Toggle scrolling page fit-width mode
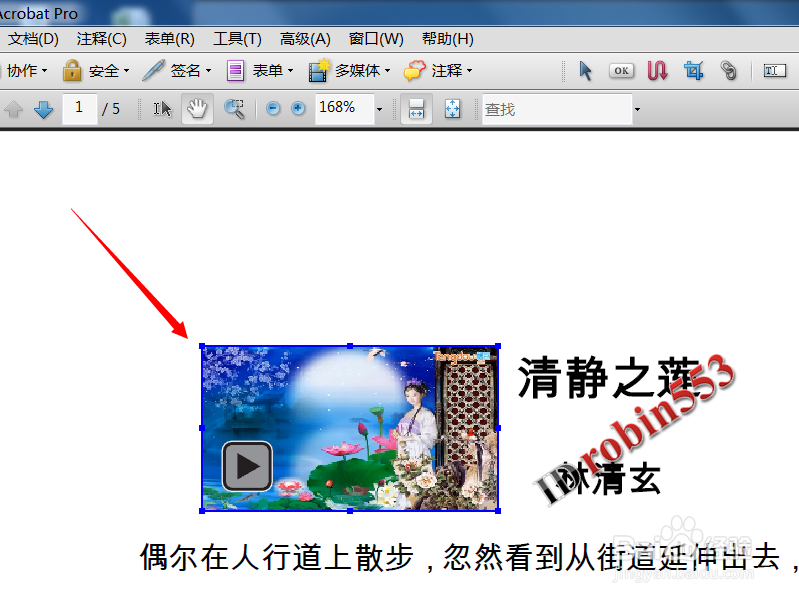The width and height of the screenshot is (799, 601). tap(416, 109)
